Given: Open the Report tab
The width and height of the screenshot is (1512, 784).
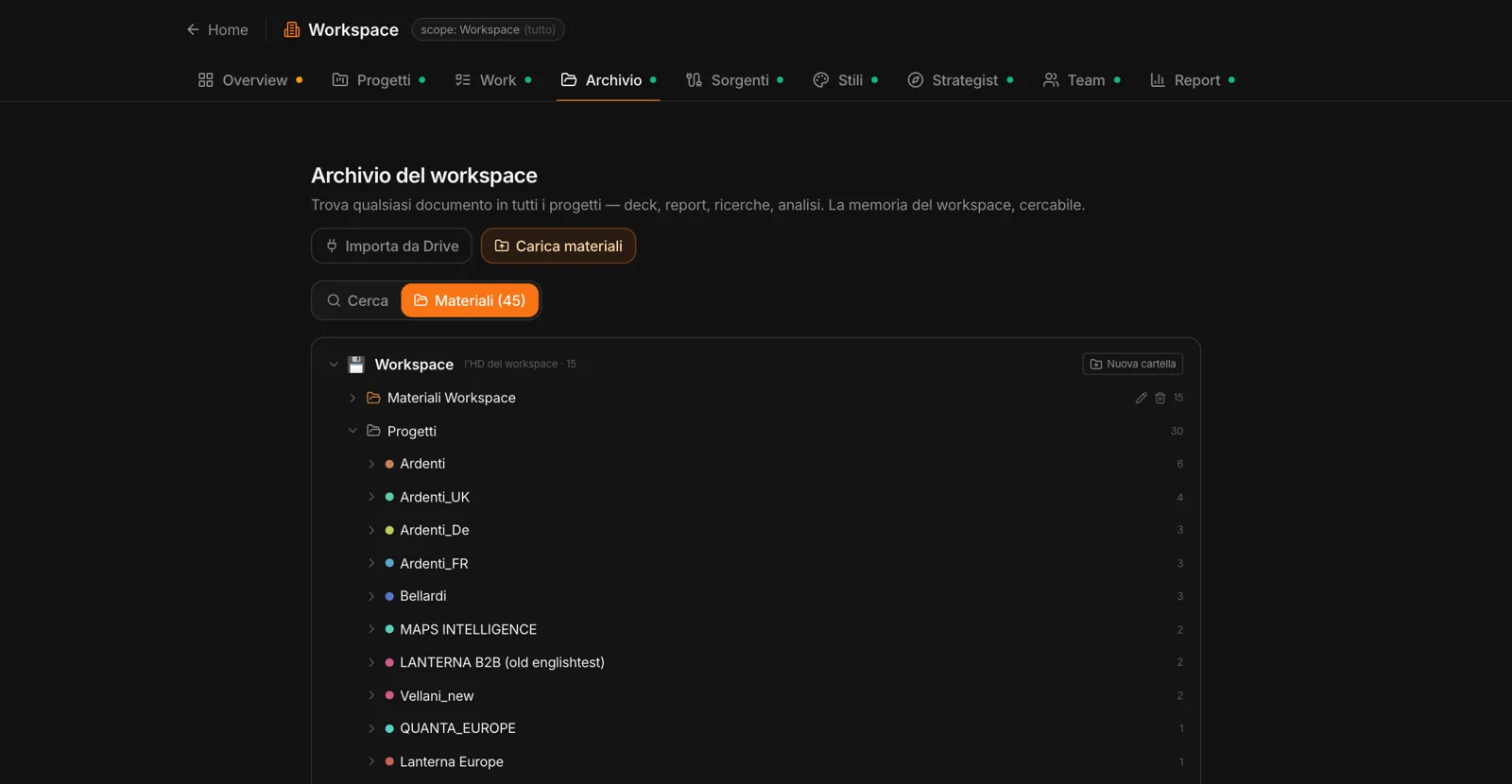Looking at the screenshot, I should pyautogui.click(x=1193, y=80).
